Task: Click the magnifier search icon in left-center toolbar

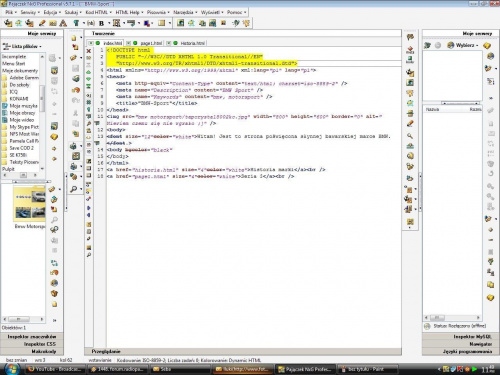Action: tap(73, 189)
